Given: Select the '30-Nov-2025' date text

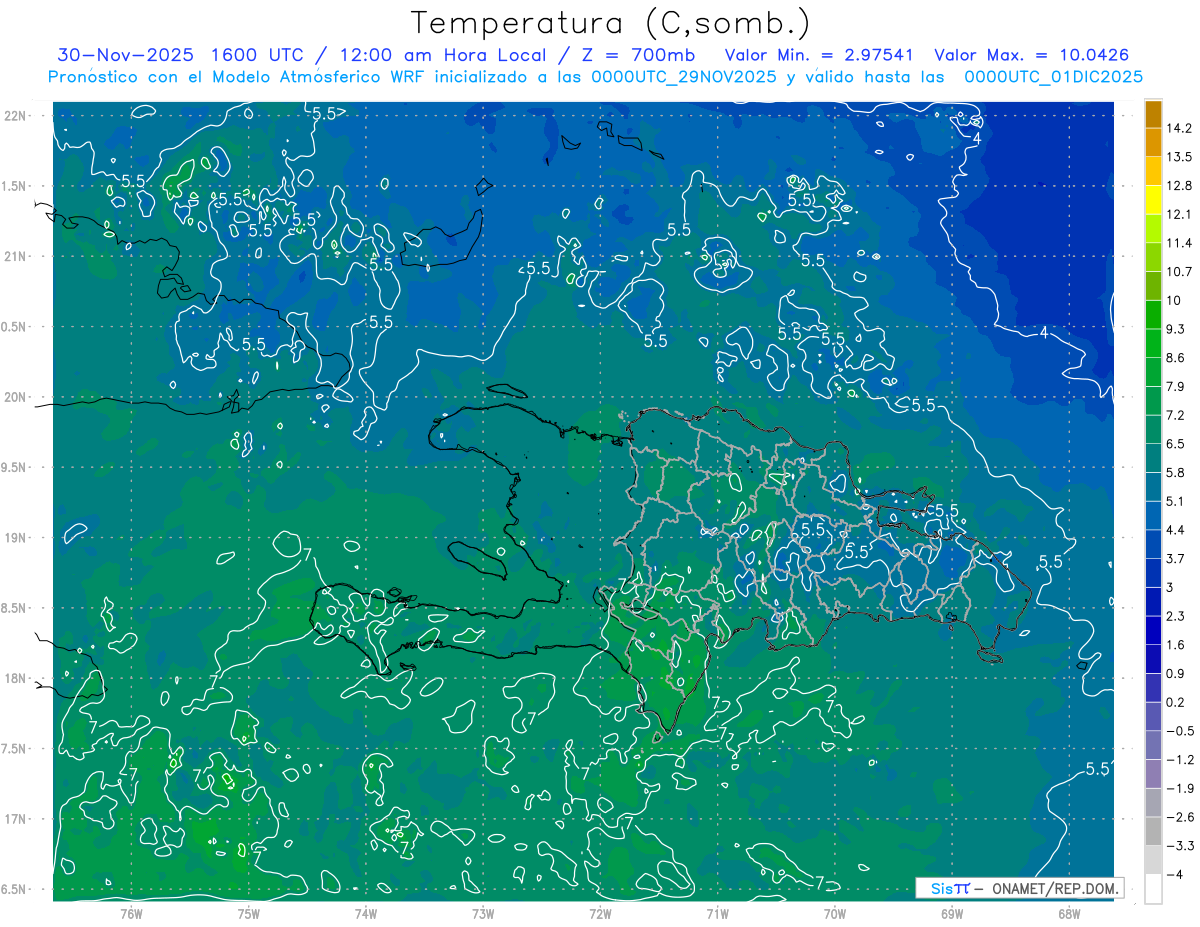Looking at the screenshot, I should pos(124,55).
